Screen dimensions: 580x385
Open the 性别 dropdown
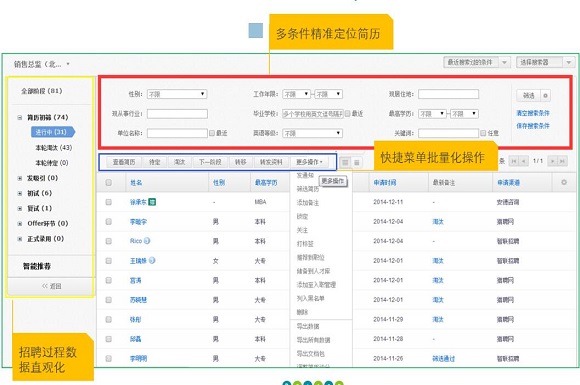(x=177, y=94)
